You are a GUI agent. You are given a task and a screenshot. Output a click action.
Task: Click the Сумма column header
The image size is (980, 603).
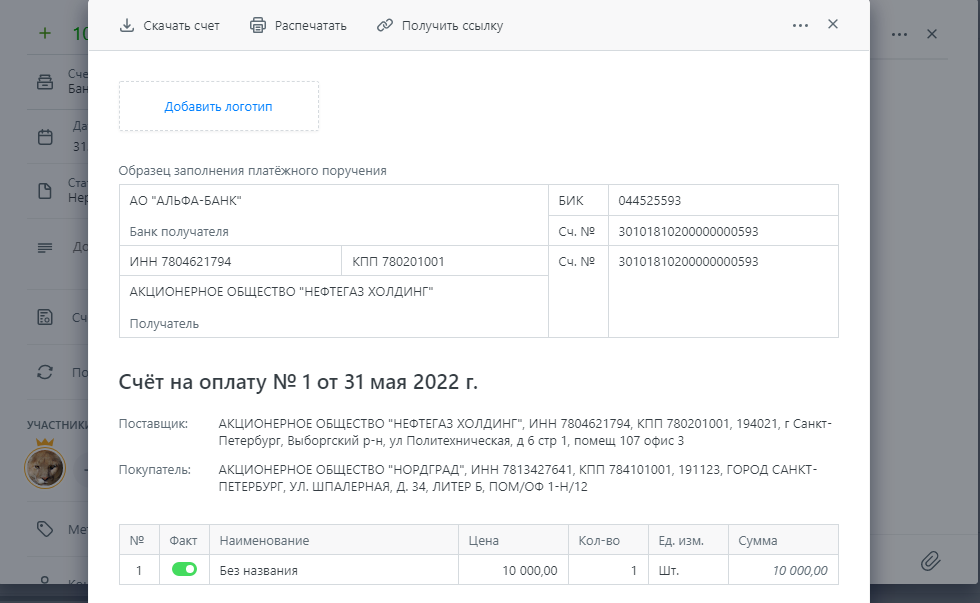click(783, 540)
